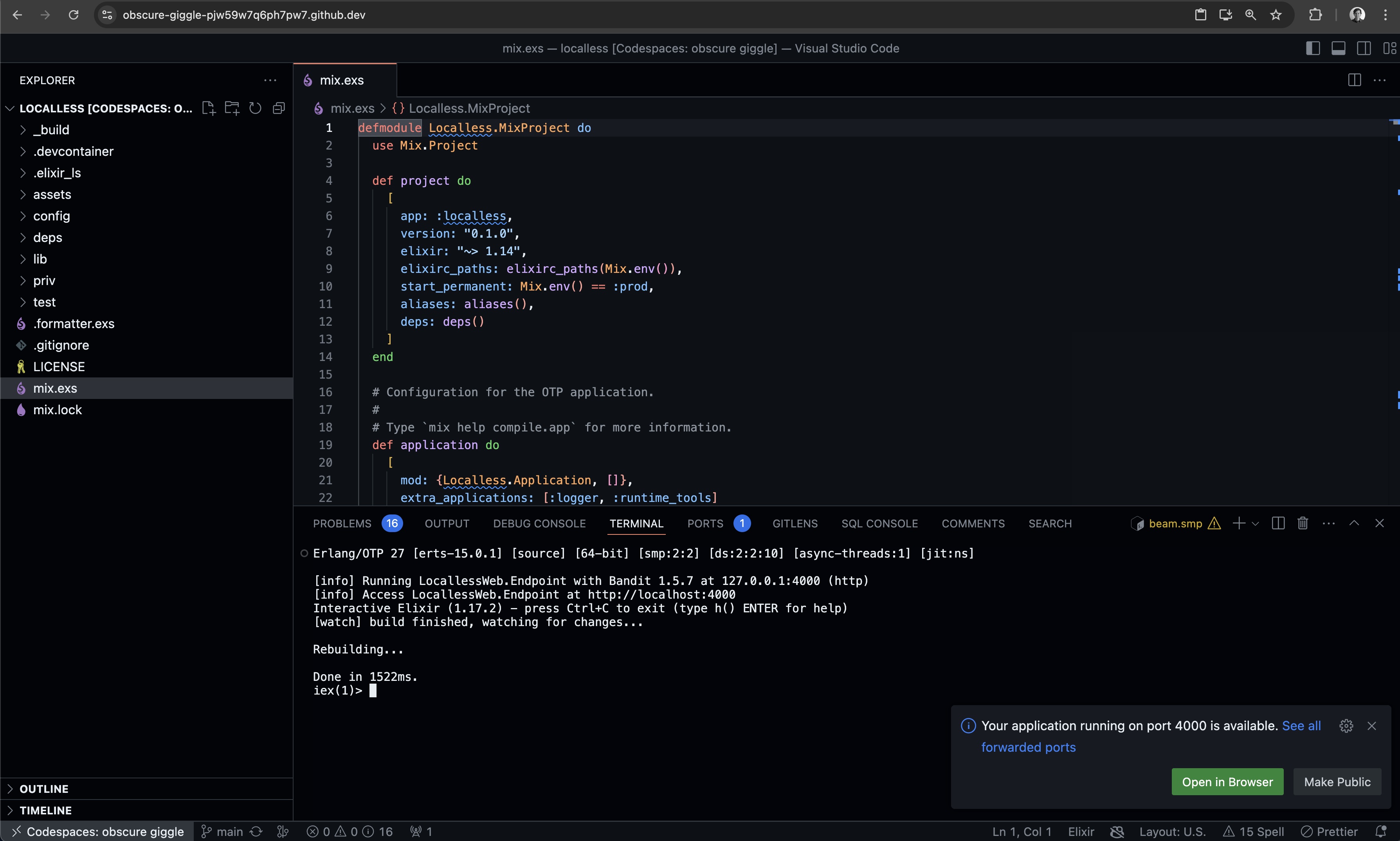
Task: Click the Elixir language status bar icon
Action: click(1082, 830)
